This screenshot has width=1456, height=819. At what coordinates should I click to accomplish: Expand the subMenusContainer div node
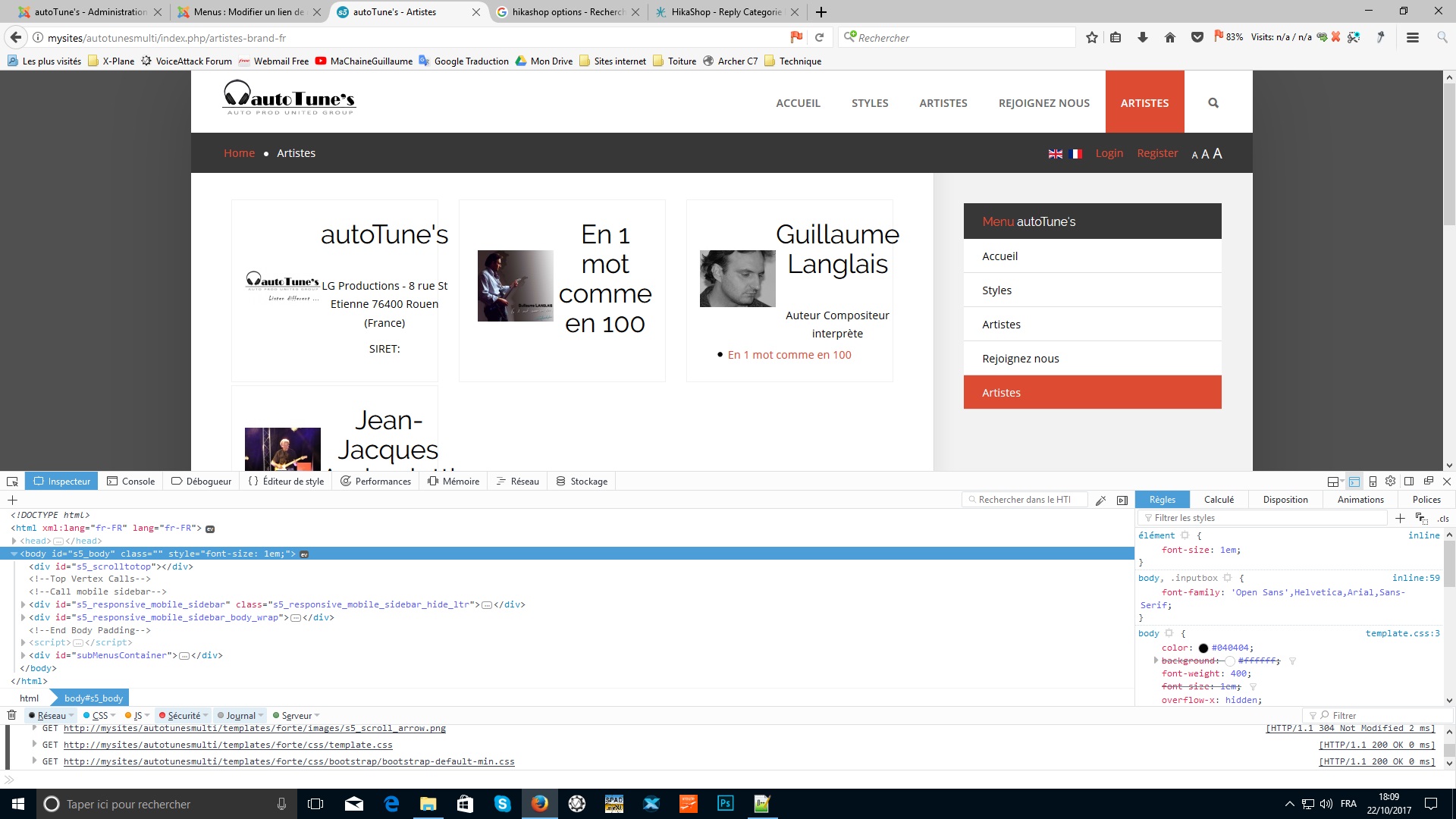click(x=24, y=655)
